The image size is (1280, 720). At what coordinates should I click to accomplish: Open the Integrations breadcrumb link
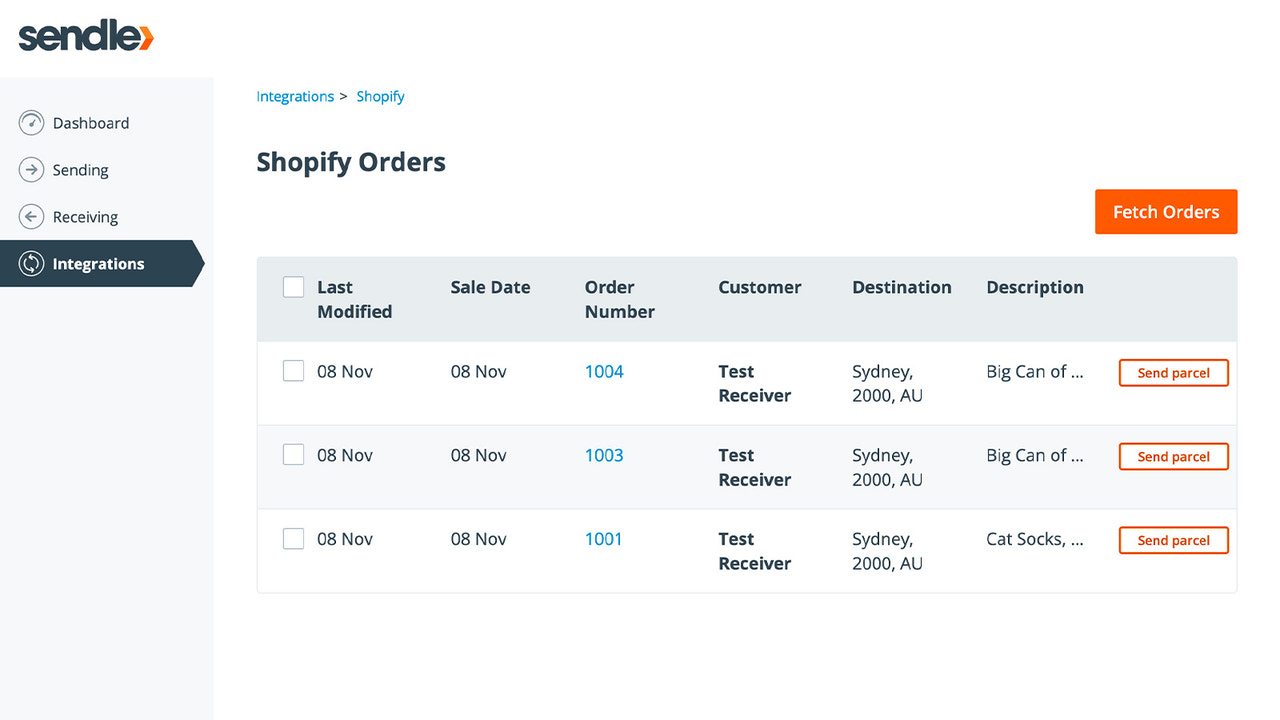(295, 95)
